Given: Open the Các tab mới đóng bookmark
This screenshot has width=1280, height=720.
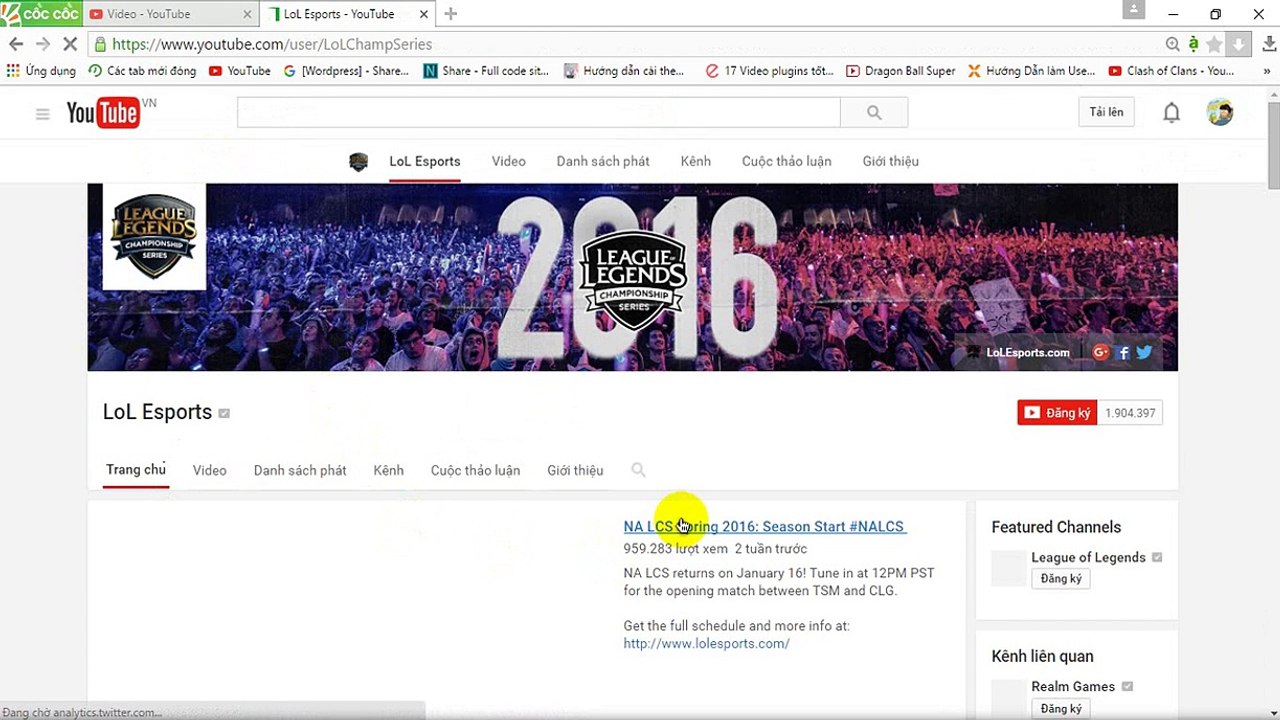Looking at the screenshot, I should [x=142, y=71].
